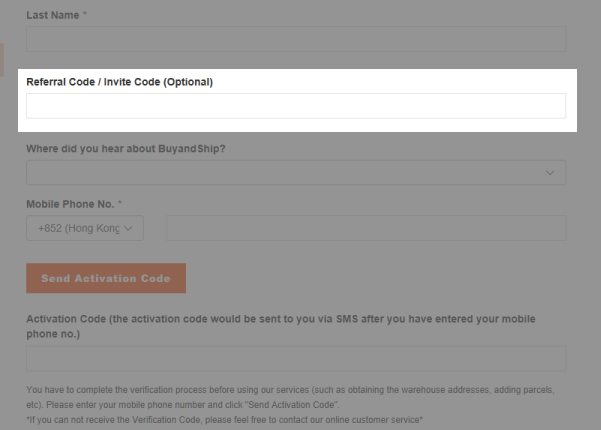
Task: Click the verification process instruction paragraph
Action: [x=290, y=396]
